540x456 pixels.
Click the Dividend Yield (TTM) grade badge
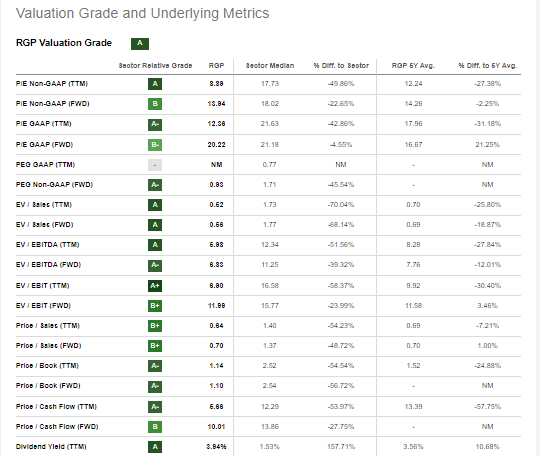pyautogui.click(x=155, y=447)
